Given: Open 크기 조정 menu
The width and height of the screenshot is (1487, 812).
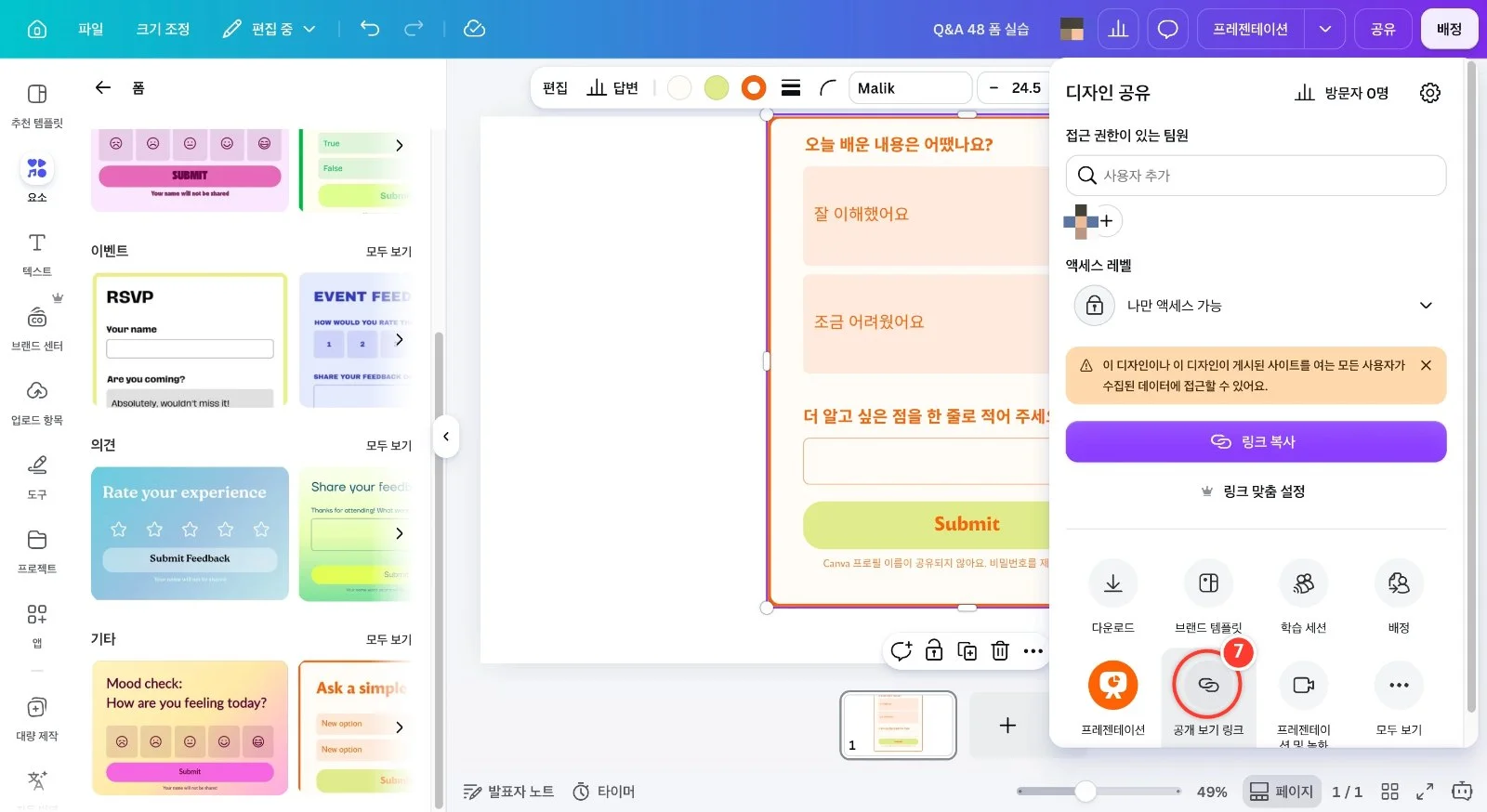Looking at the screenshot, I should coord(164,29).
